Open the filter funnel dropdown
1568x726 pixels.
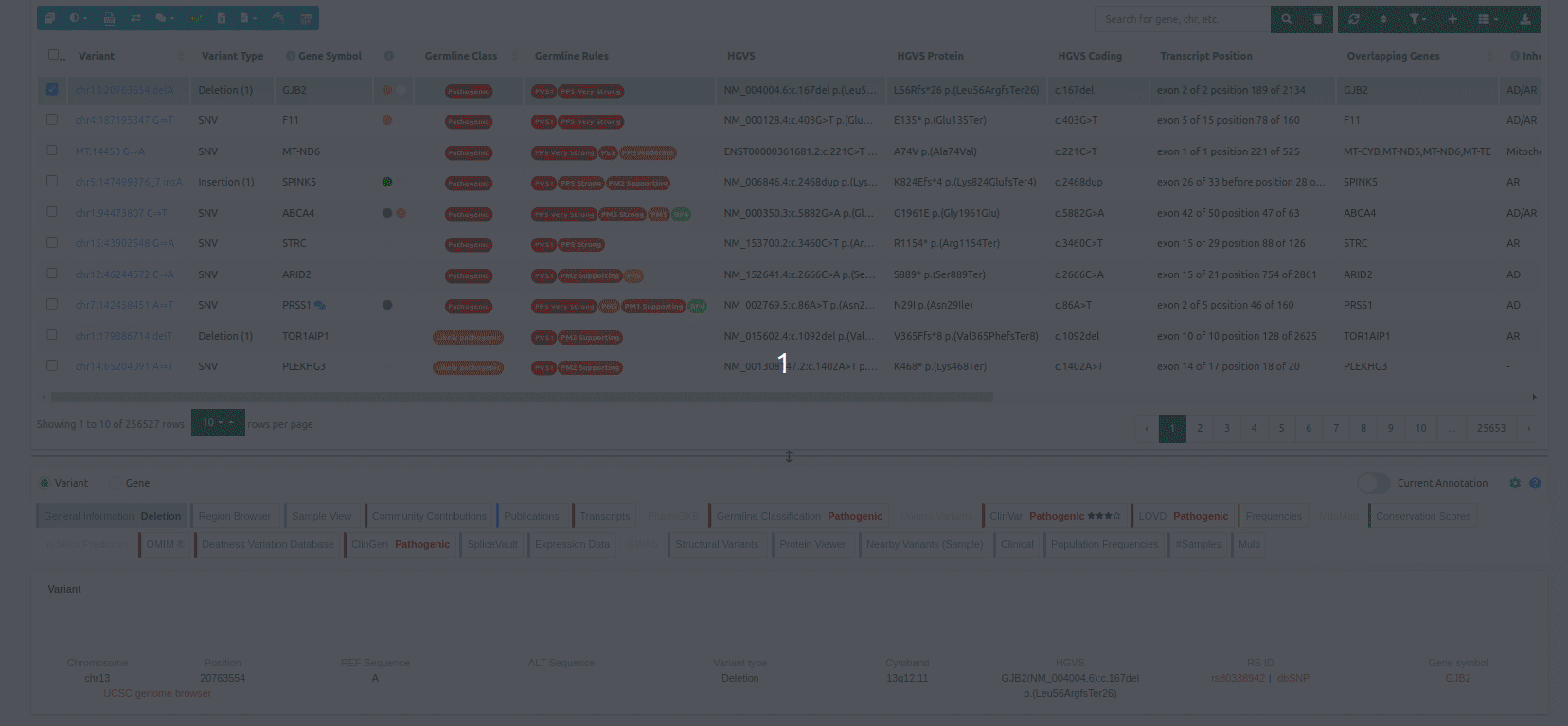click(1417, 19)
